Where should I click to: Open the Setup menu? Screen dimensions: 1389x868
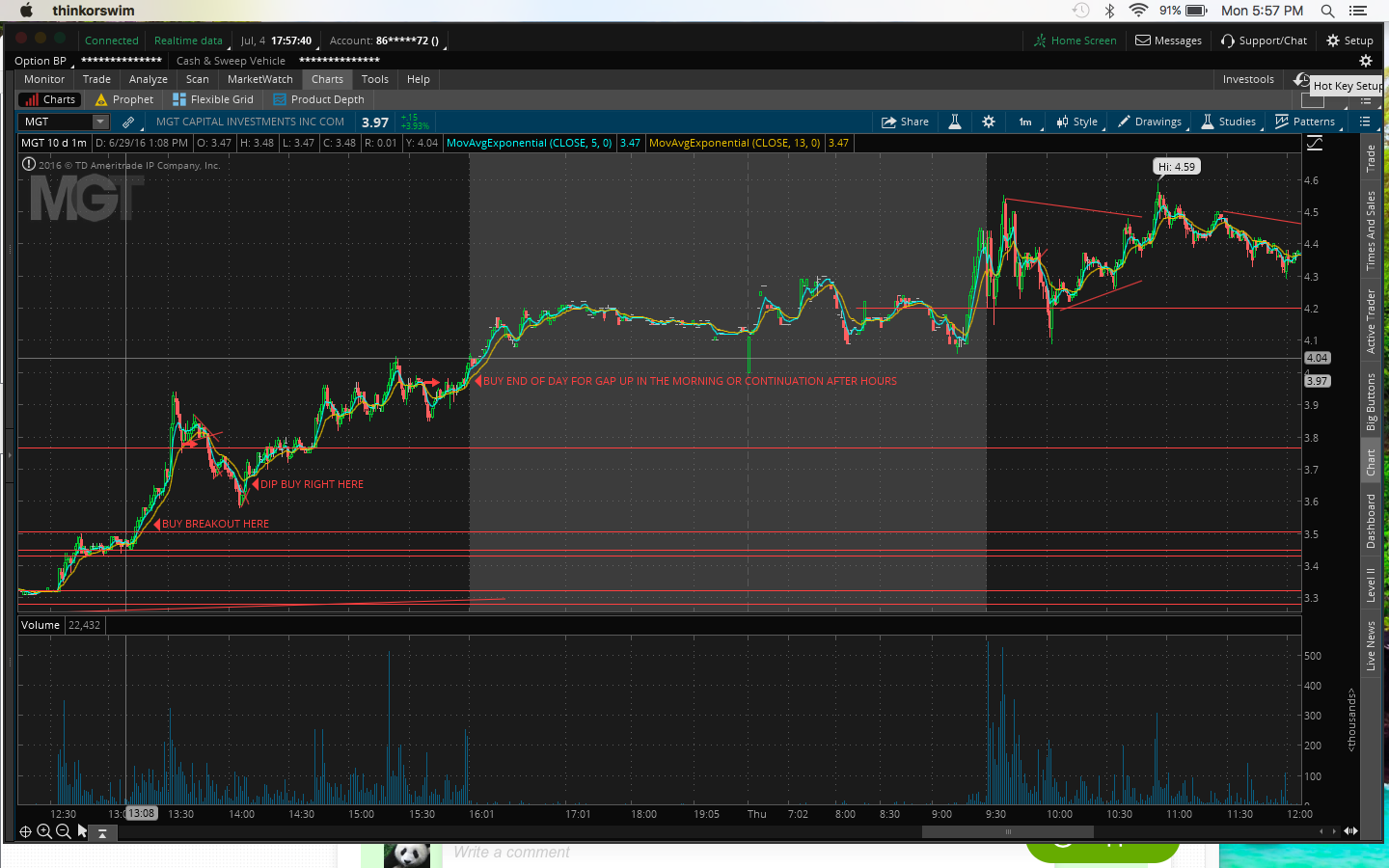(x=1350, y=41)
